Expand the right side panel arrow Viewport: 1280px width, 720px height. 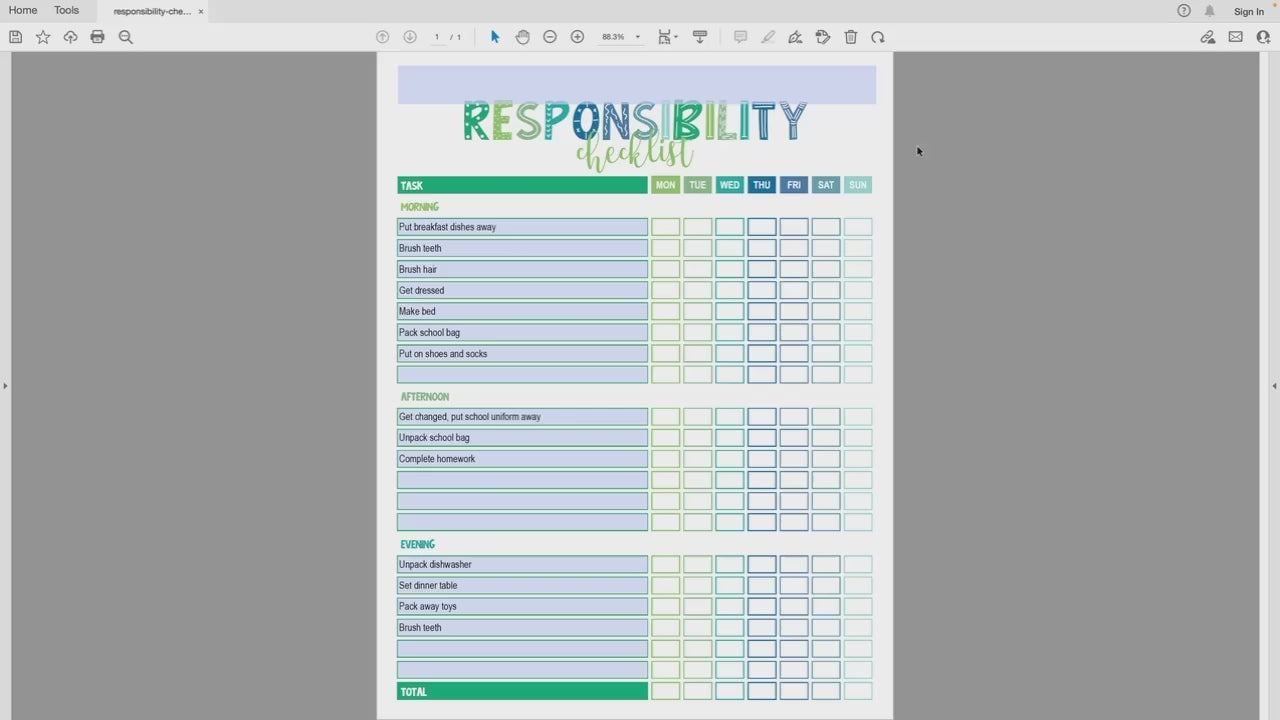tap(1274, 386)
